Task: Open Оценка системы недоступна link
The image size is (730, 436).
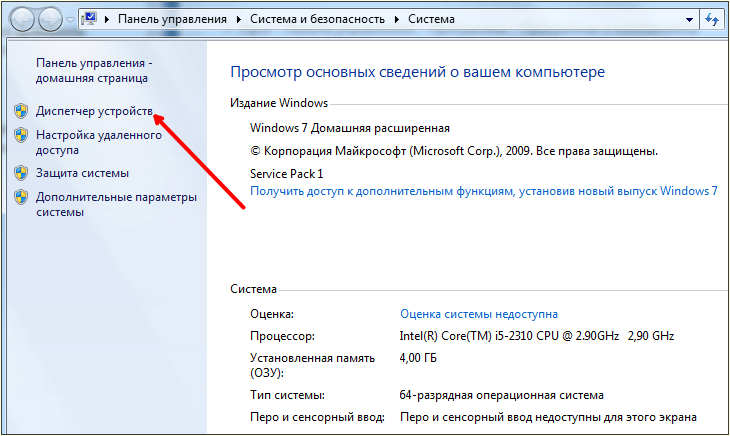Action: [x=479, y=314]
